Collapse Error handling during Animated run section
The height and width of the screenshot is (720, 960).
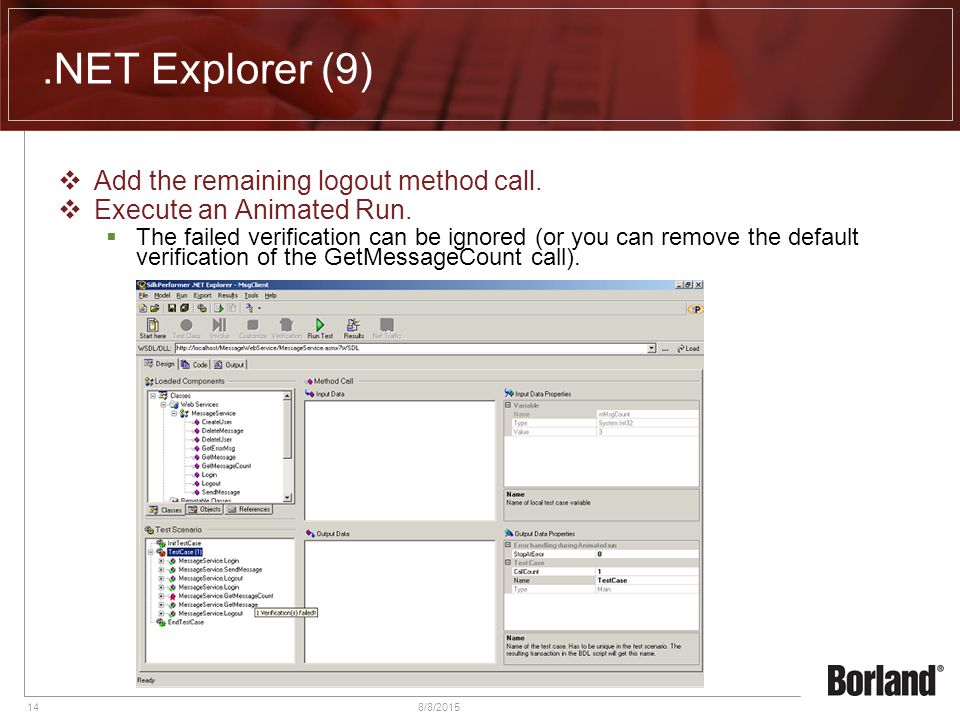[508, 545]
